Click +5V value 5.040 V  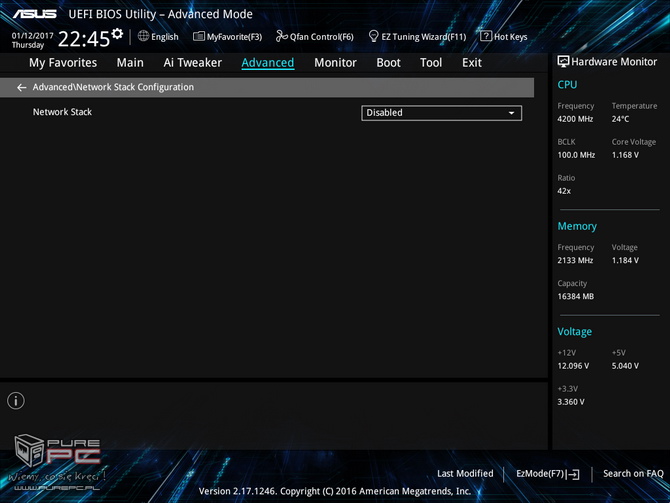click(625, 366)
